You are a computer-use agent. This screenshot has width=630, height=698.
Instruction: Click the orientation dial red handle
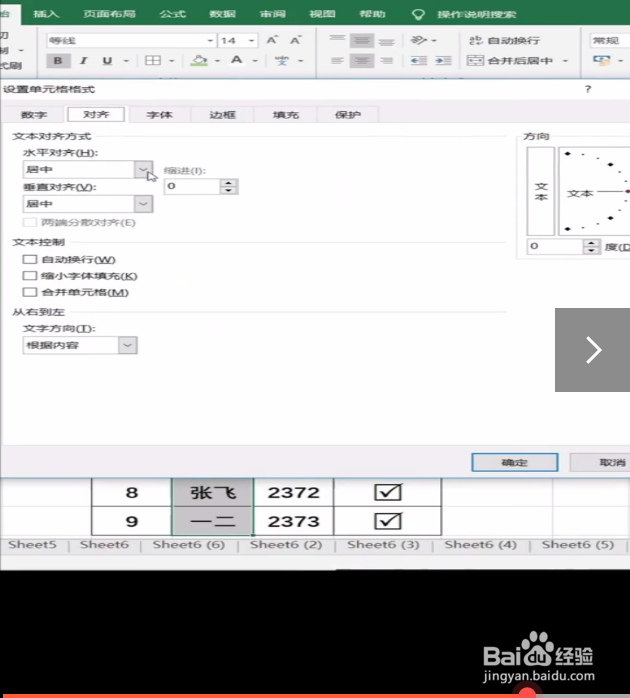(x=627, y=191)
